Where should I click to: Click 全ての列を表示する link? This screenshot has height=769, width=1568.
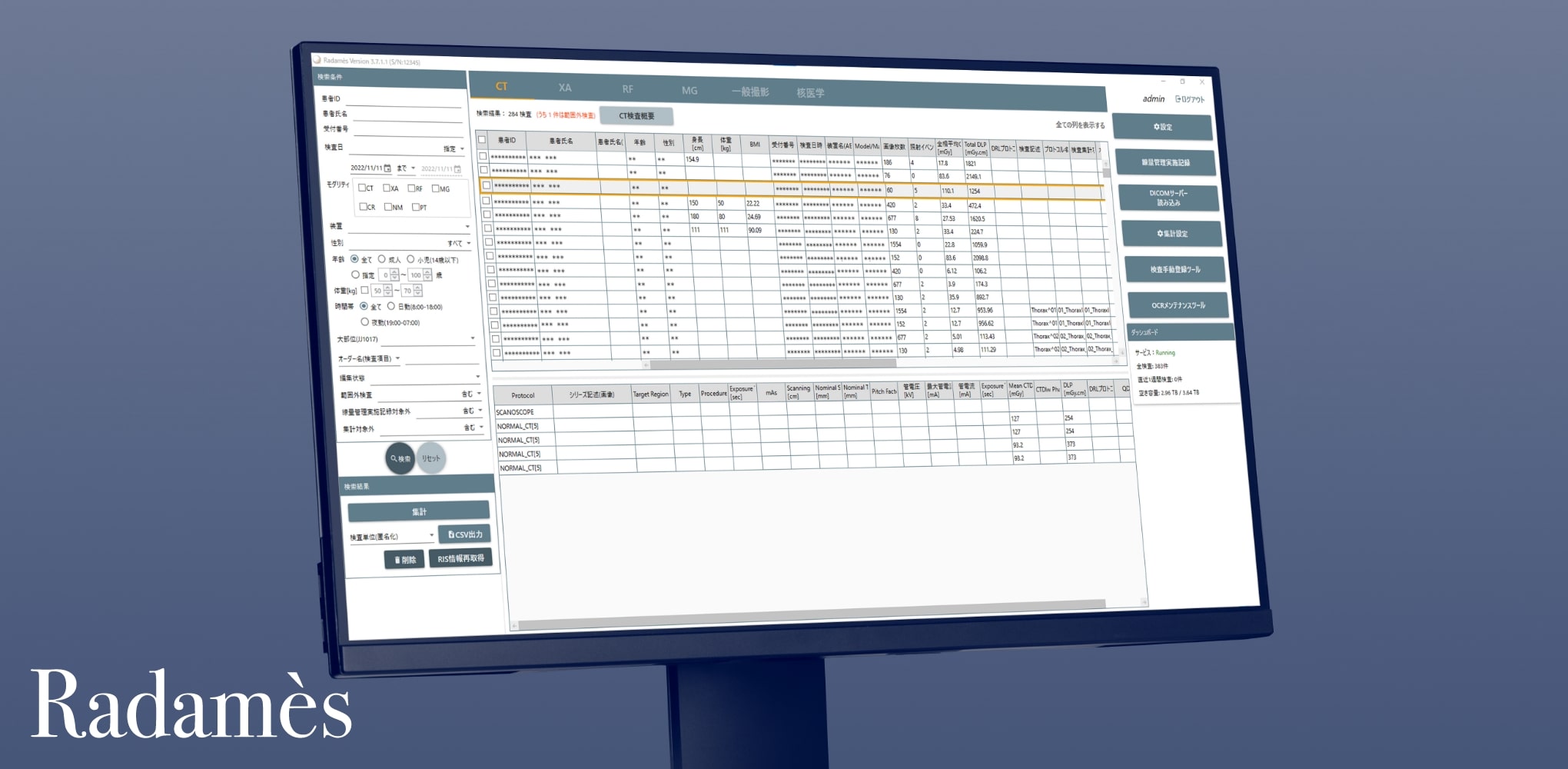(x=1080, y=125)
